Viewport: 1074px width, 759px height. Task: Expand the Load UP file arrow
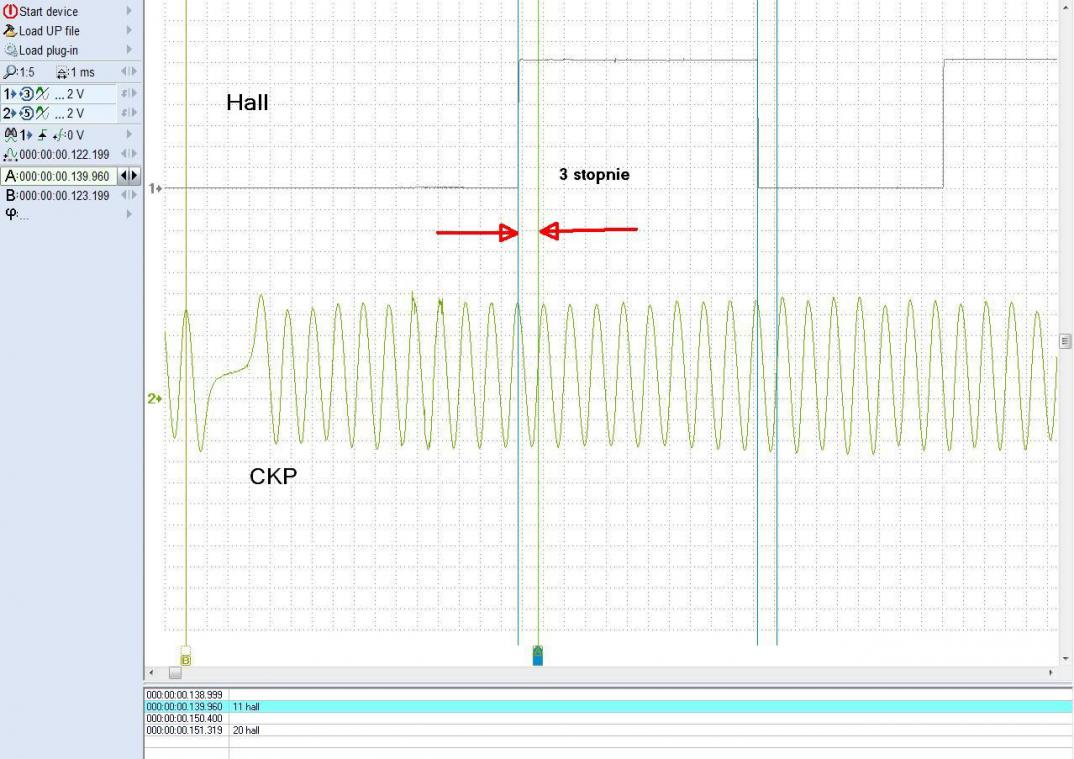point(129,30)
